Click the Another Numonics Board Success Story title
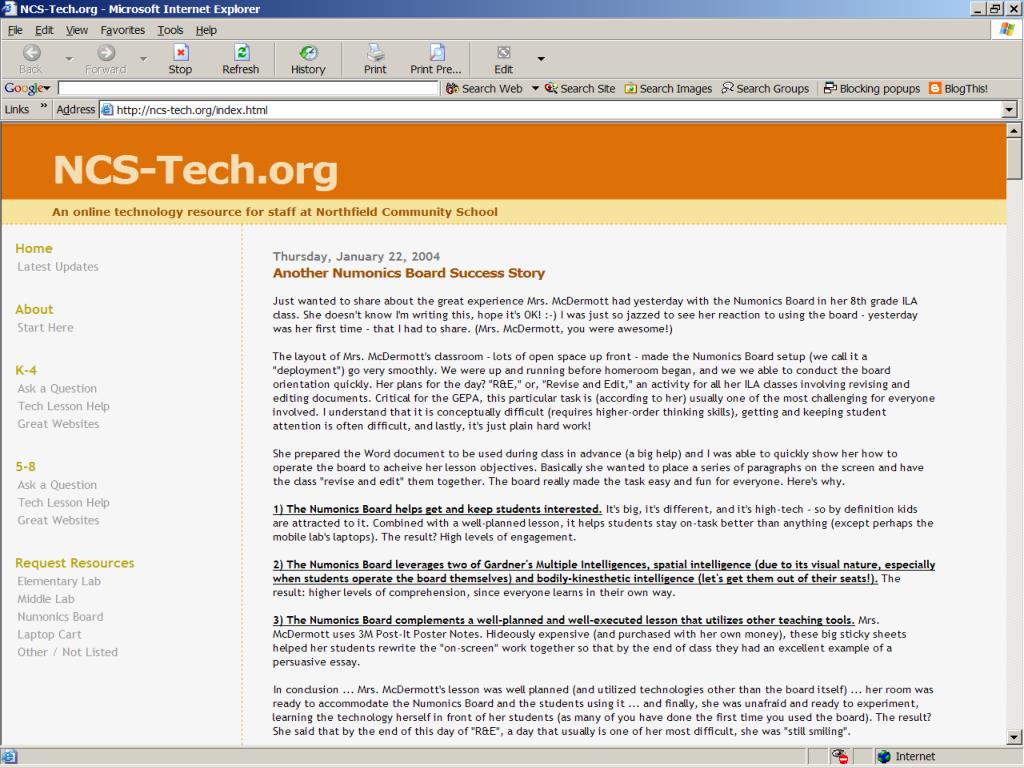1024x768 pixels. [x=409, y=273]
